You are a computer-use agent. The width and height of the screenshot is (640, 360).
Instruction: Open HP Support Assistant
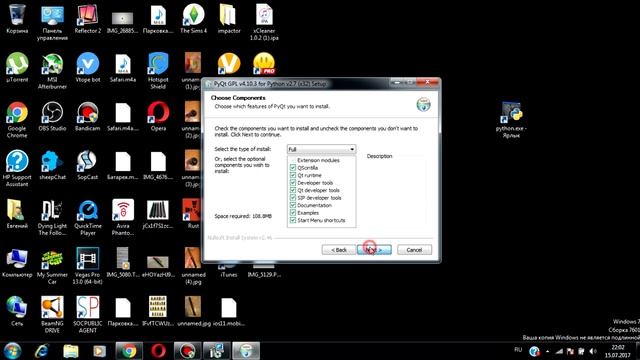(17, 169)
